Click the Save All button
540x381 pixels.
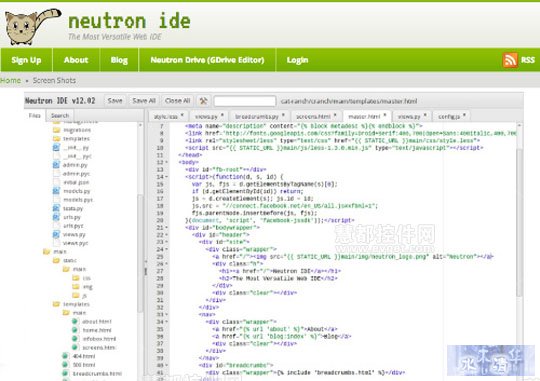pos(144,101)
